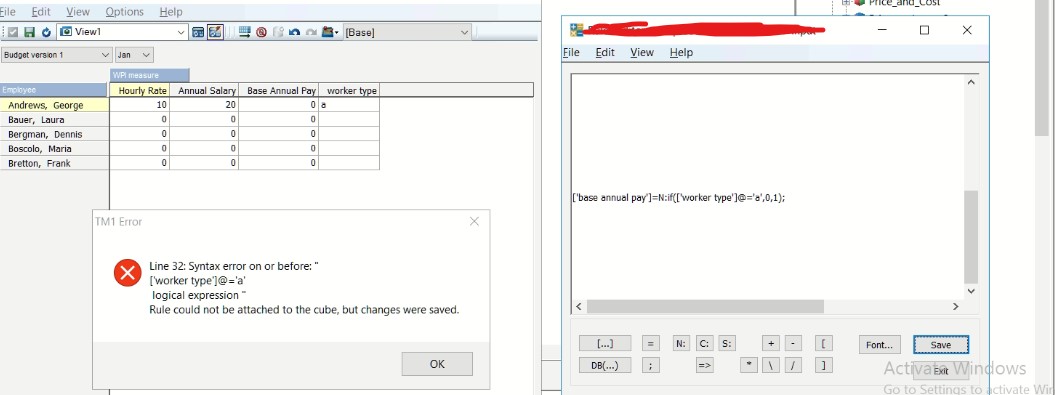
Task: Insert the semicolon button
Action: (x=650, y=365)
